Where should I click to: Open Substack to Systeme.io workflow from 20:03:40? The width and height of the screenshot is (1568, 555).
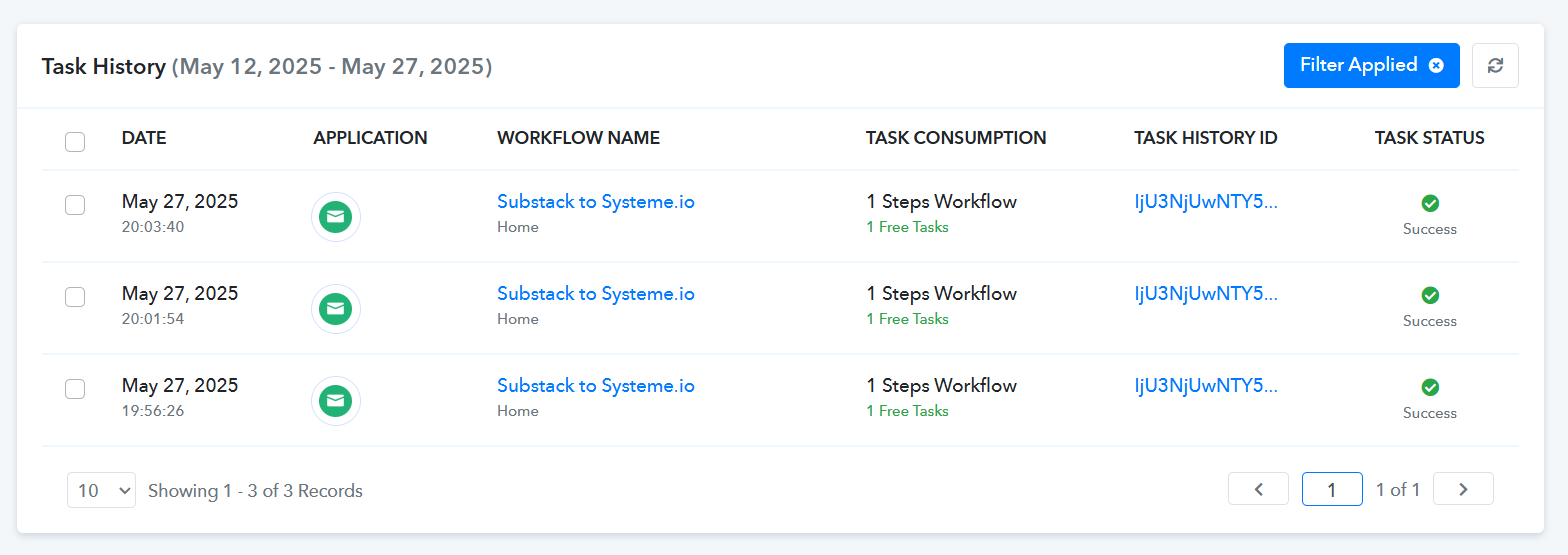596,202
